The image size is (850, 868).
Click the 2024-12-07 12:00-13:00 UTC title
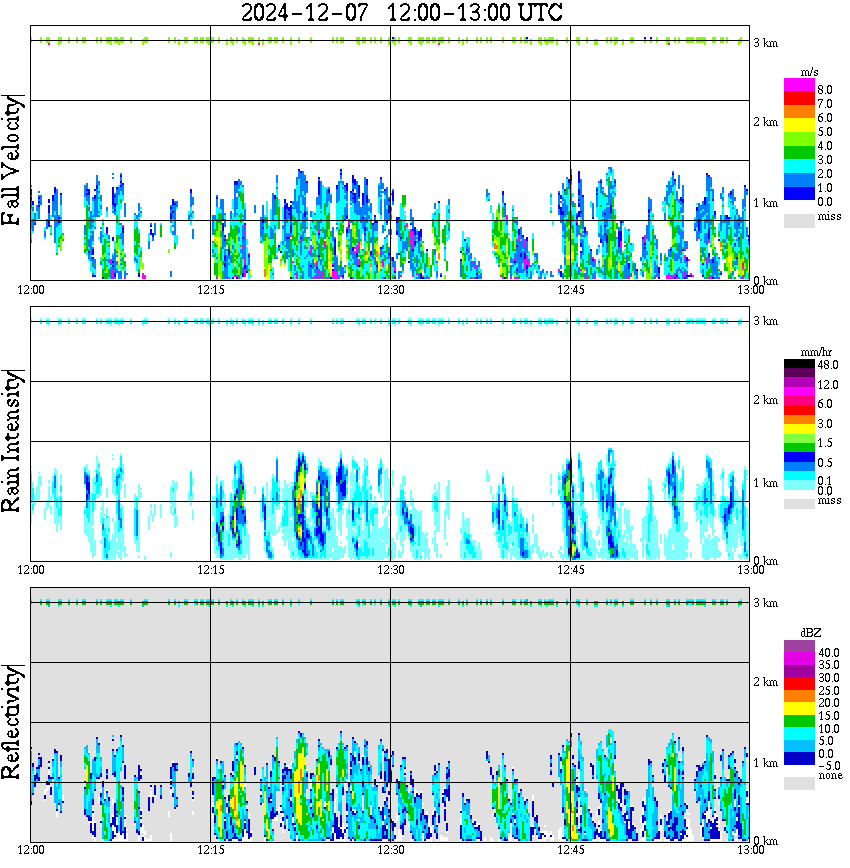click(401, 12)
